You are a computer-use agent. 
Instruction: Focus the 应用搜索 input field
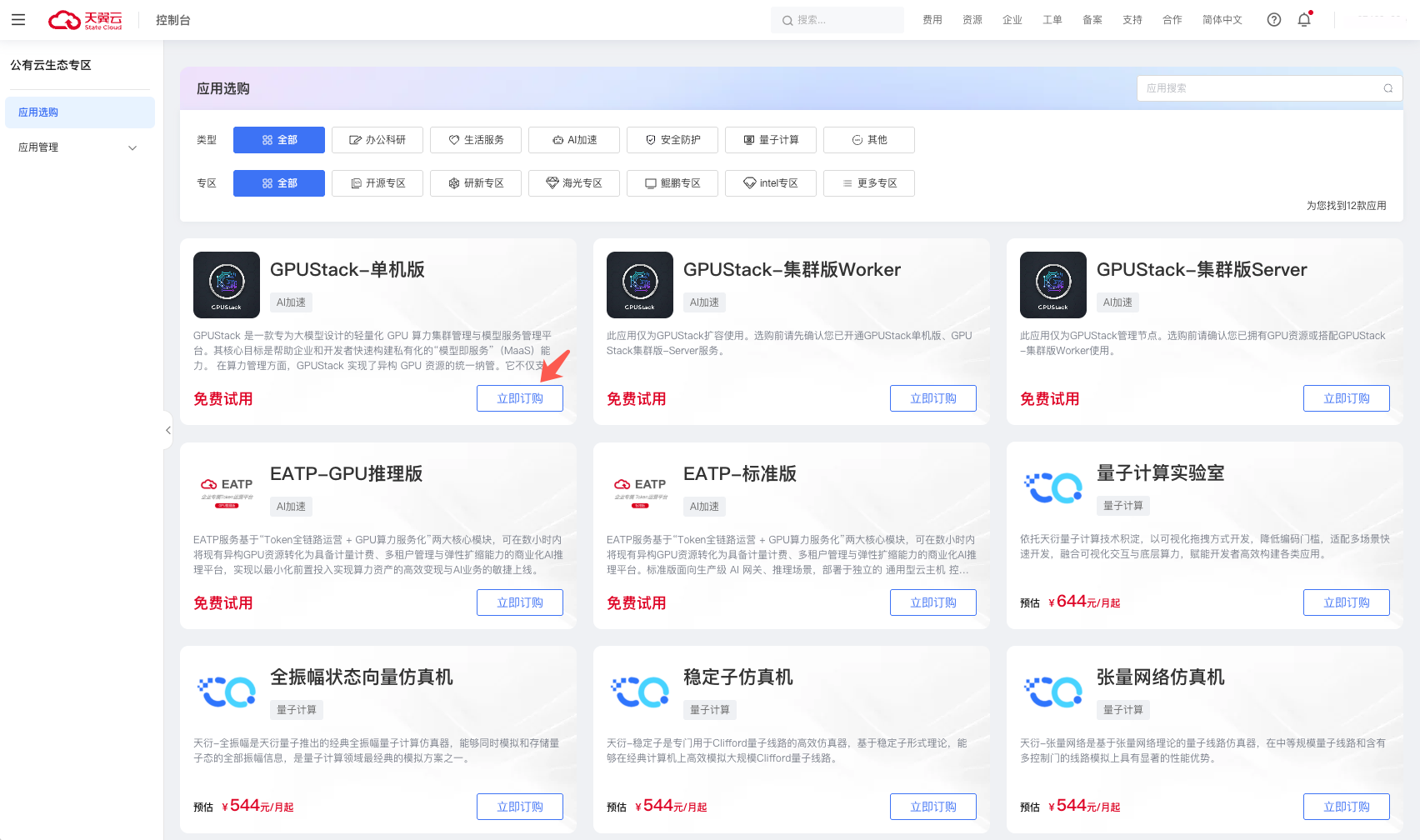[x=1270, y=88]
